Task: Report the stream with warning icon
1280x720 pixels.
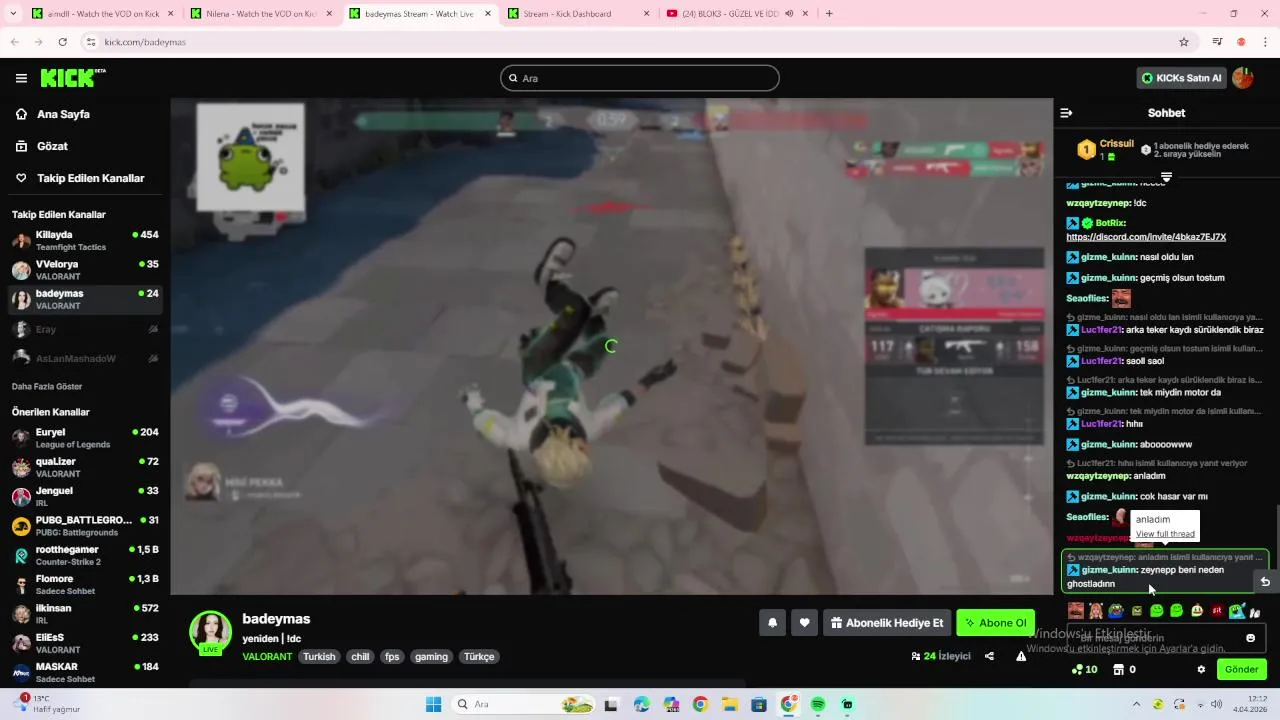Action: (1021, 656)
